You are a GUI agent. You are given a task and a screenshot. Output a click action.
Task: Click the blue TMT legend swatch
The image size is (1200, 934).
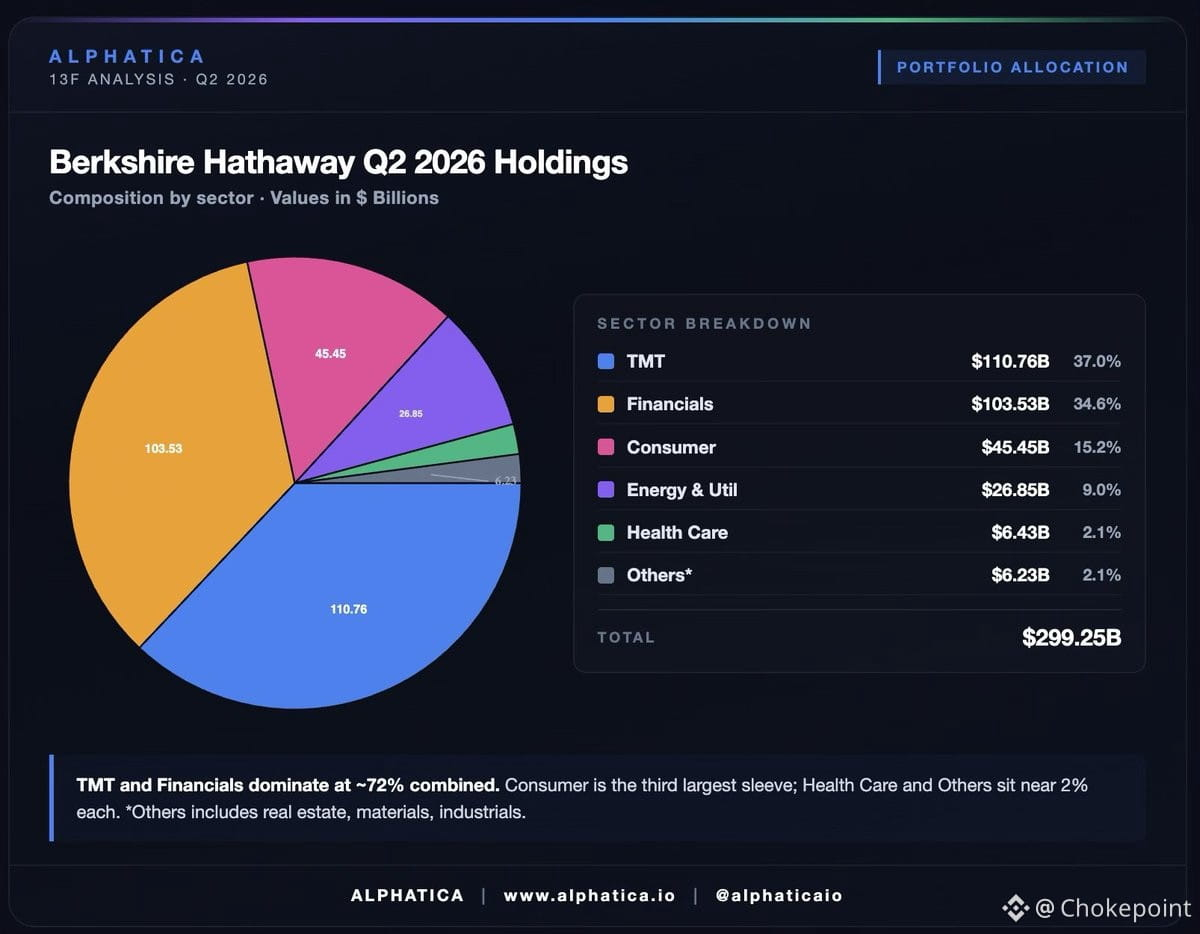[606, 362]
